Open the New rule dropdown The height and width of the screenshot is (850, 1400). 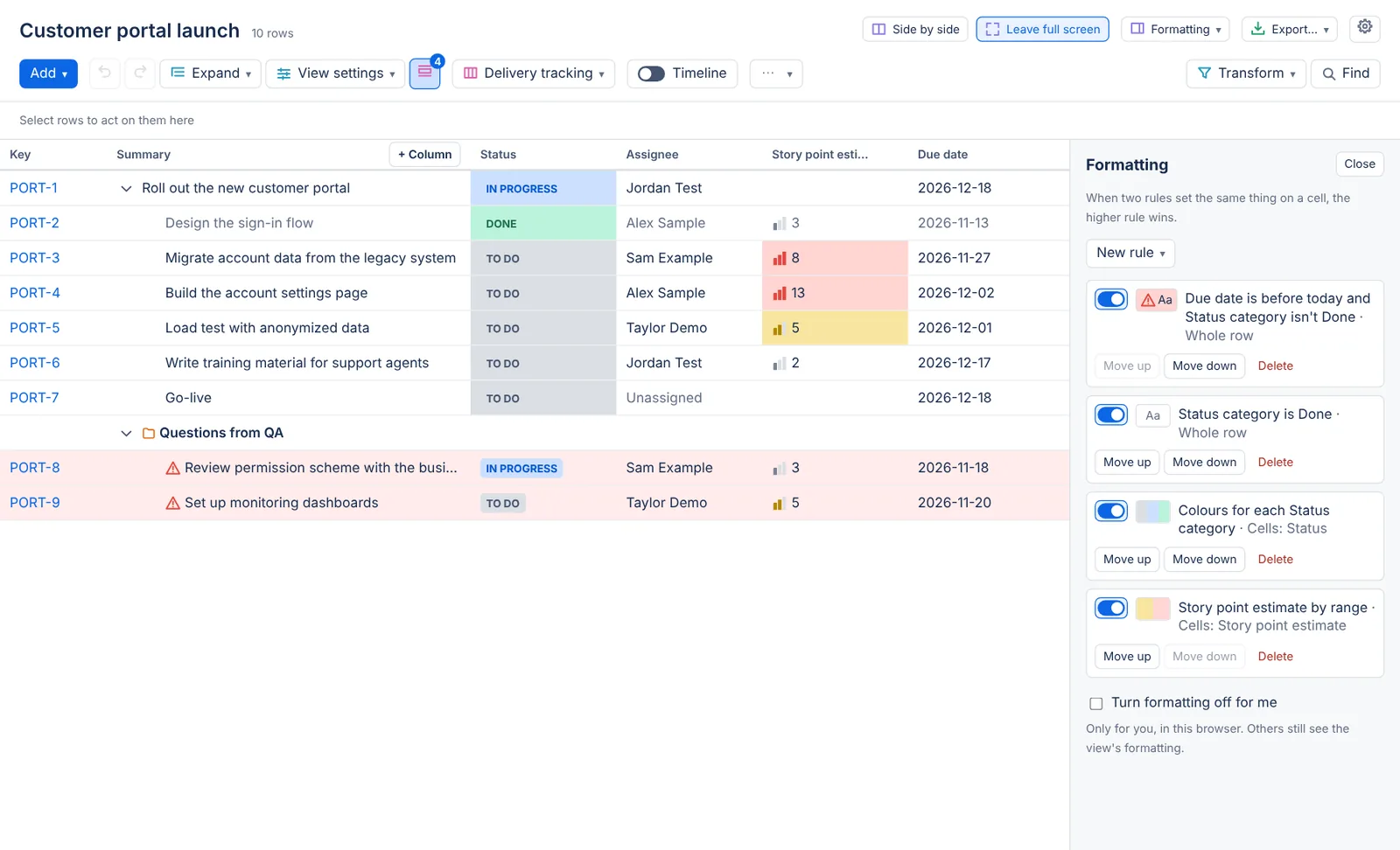click(x=1130, y=253)
